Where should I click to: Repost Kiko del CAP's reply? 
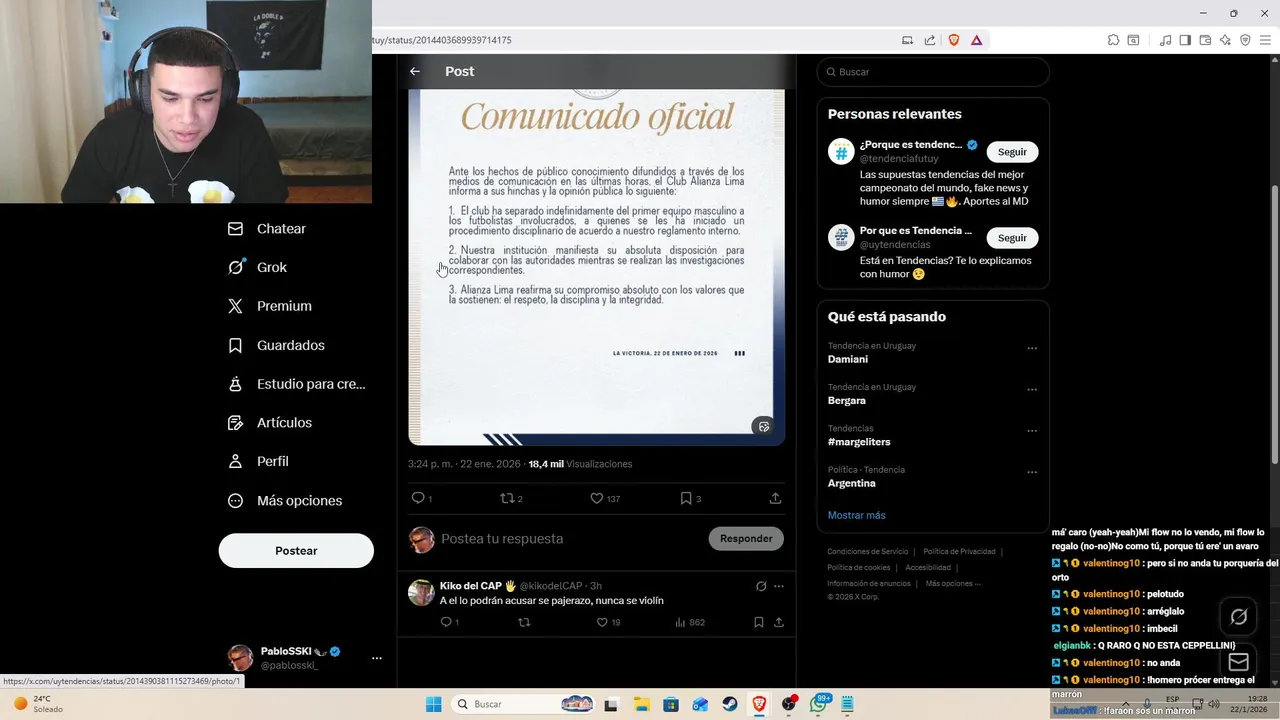(523, 622)
